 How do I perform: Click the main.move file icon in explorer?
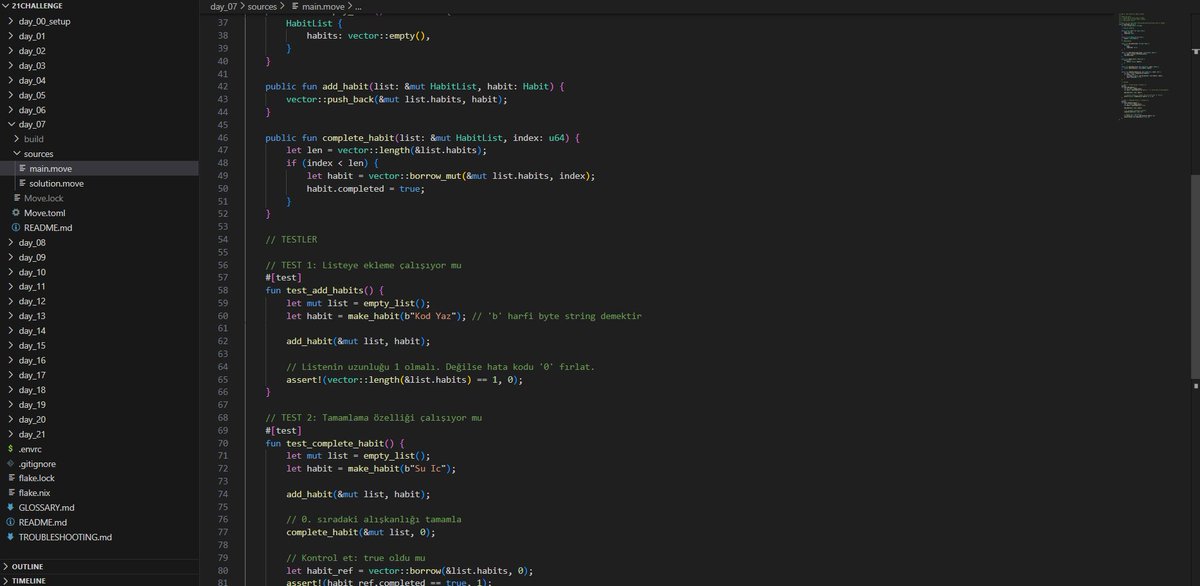(x=21, y=169)
